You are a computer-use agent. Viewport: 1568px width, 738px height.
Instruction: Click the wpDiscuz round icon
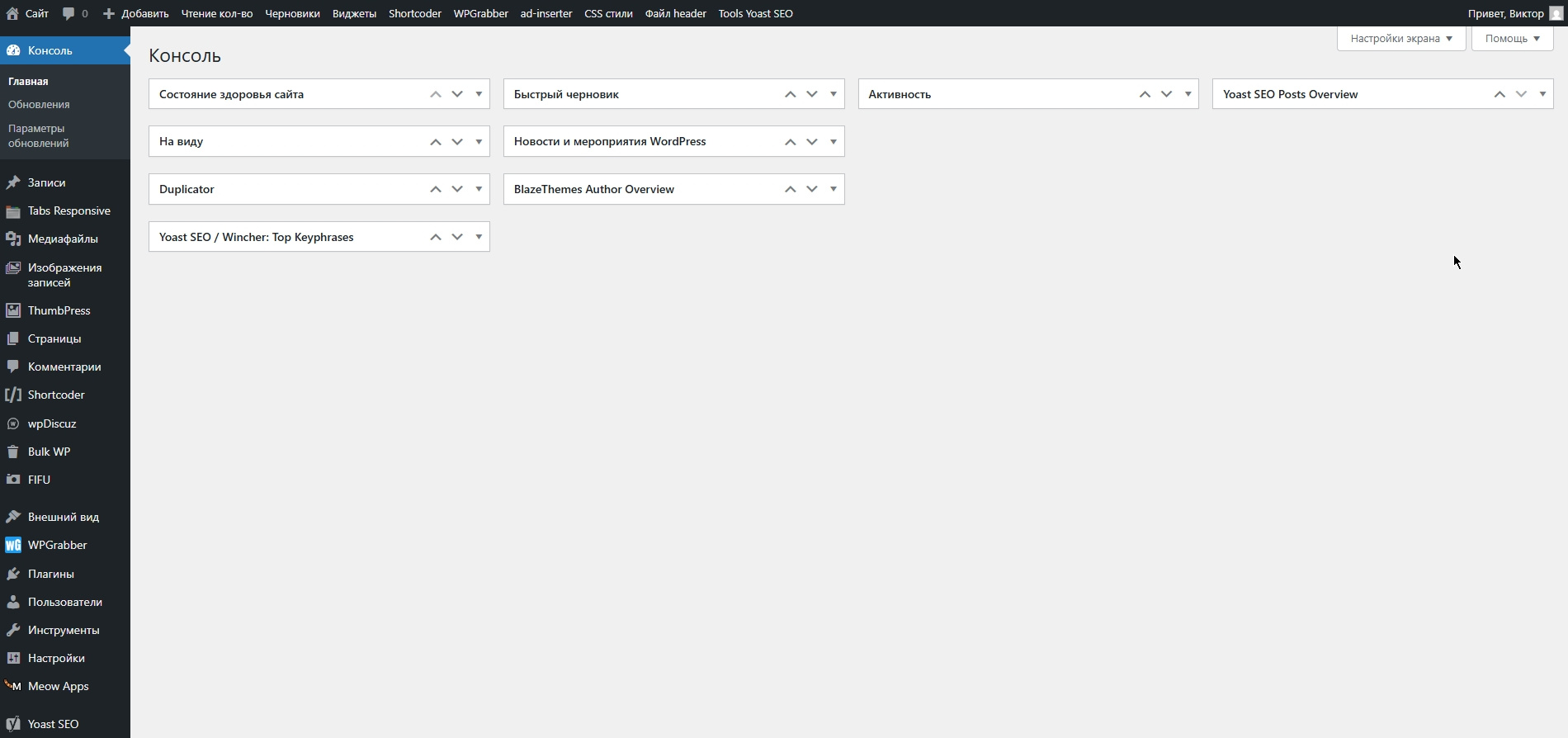pyautogui.click(x=13, y=423)
